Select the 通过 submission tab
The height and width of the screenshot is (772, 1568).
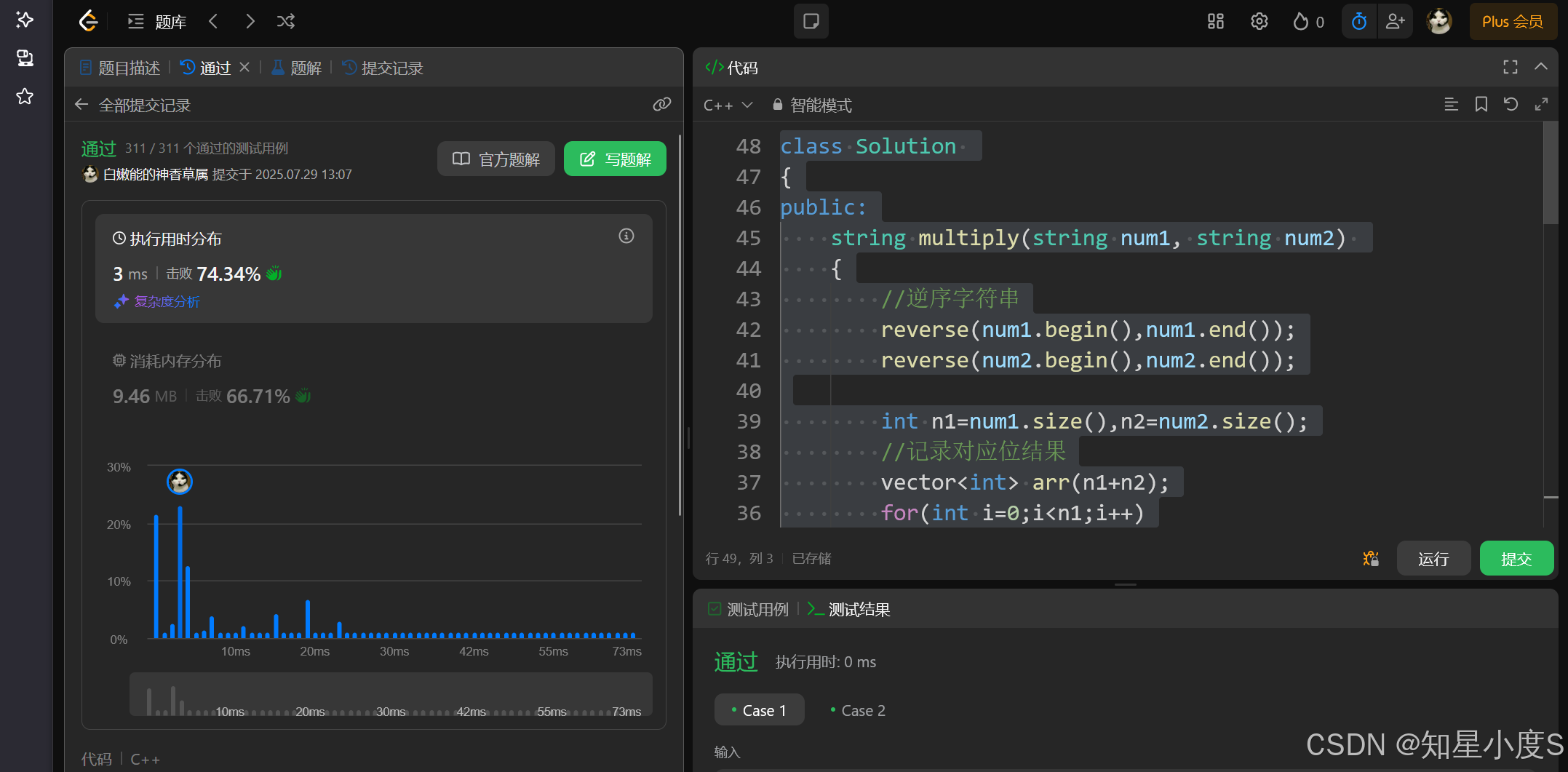(x=206, y=68)
